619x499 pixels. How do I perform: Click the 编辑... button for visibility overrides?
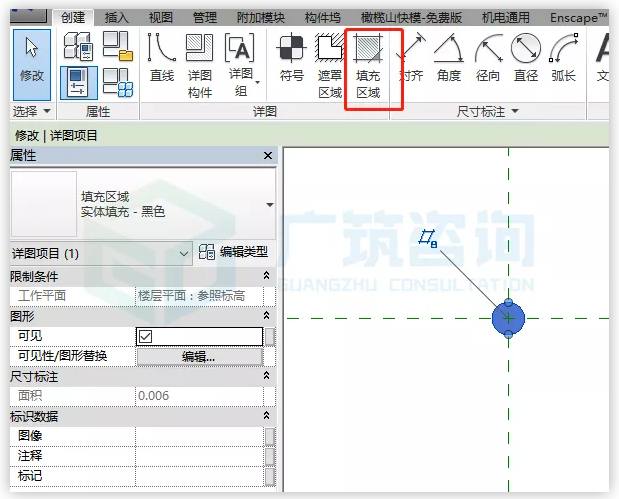coord(198,356)
